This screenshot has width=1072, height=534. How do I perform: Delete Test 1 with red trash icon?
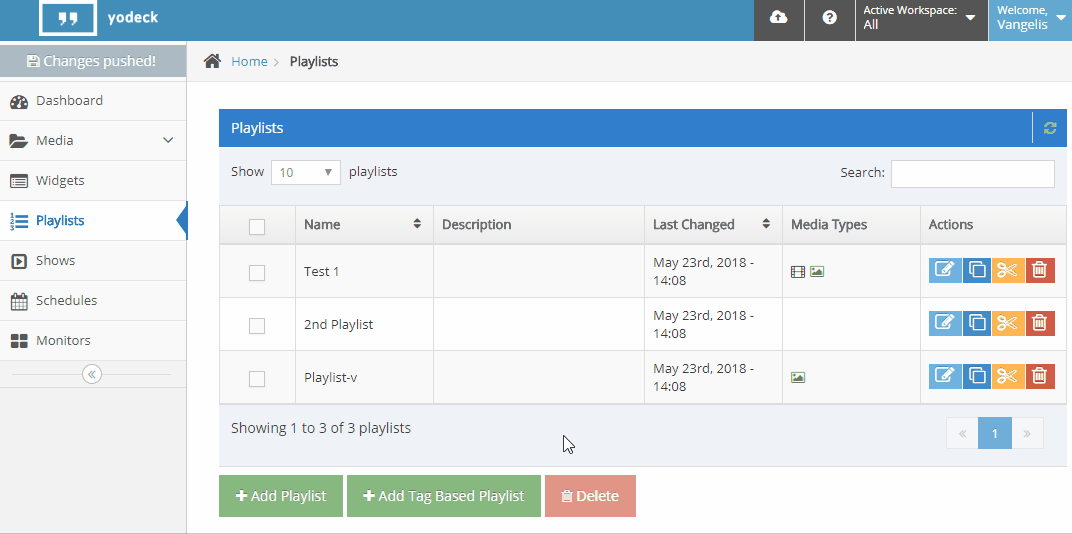[1040, 271]
